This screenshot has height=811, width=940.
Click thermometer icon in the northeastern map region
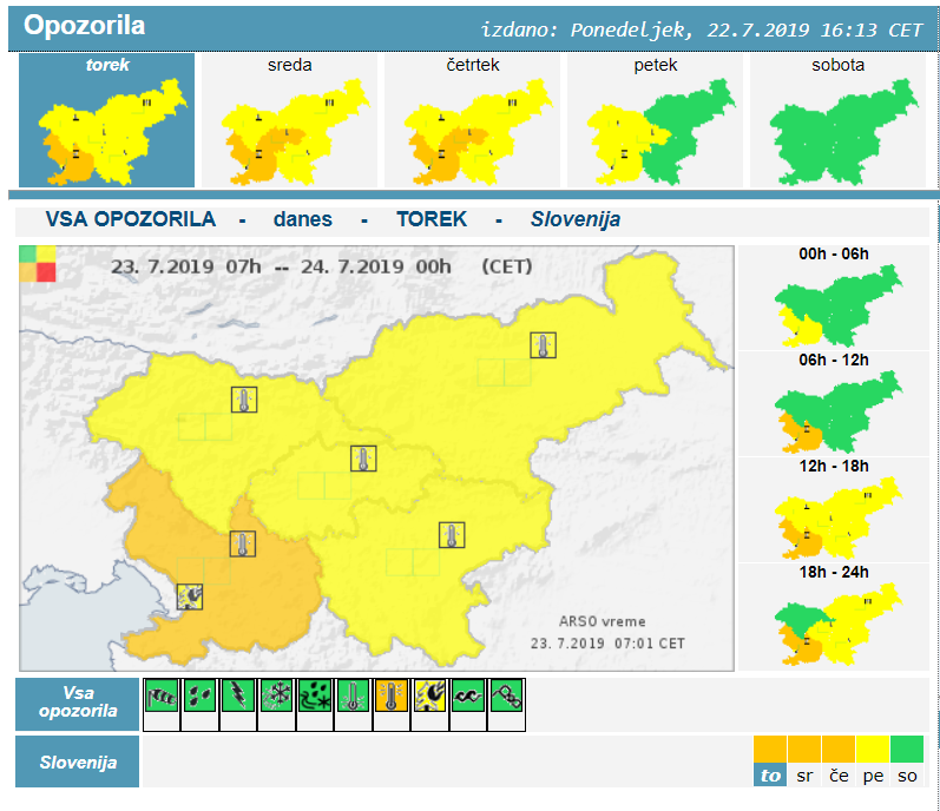point(543,346)
